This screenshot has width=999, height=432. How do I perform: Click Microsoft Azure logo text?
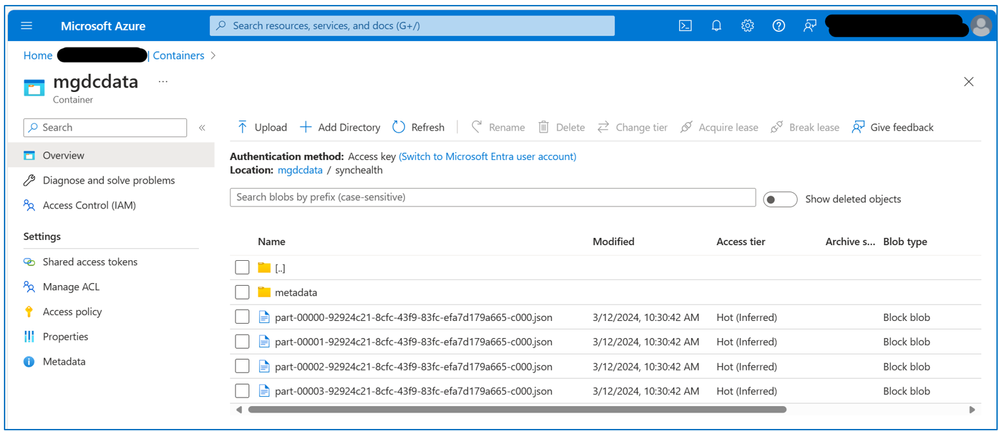pos(103,26)
